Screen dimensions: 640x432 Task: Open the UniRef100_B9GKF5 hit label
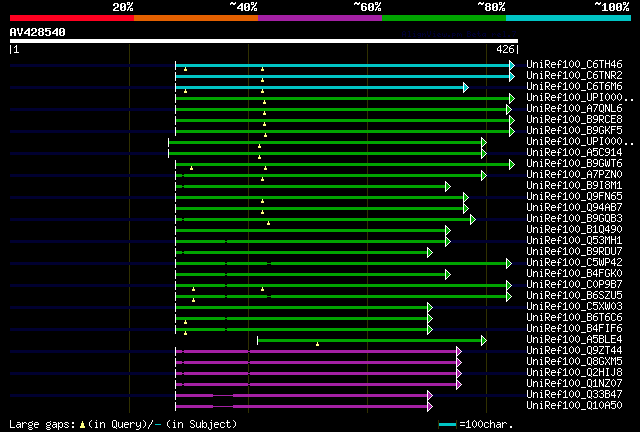pos(574,131)
